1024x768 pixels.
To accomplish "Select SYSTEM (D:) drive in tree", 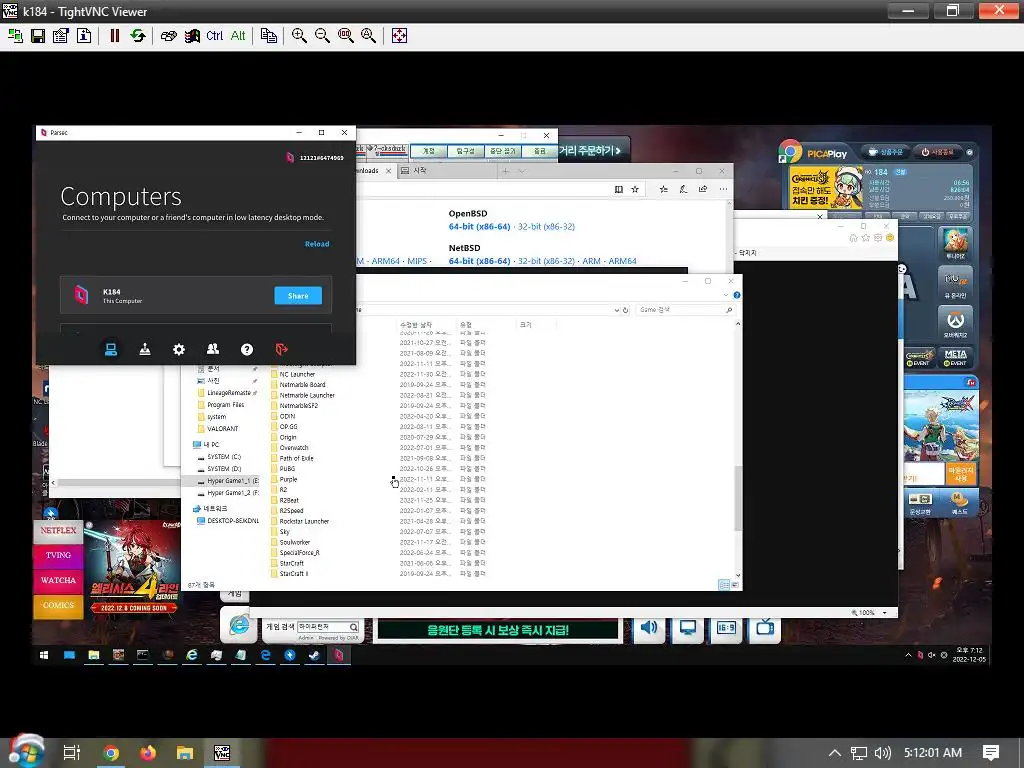I will pos(224,468).
